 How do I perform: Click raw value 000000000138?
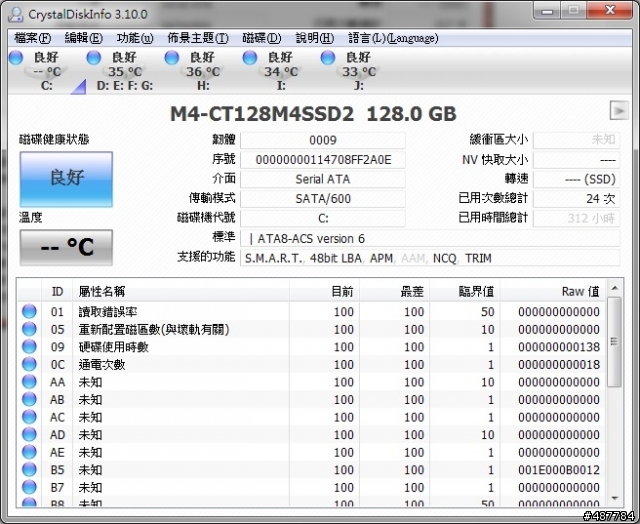[x=559, y=347]
